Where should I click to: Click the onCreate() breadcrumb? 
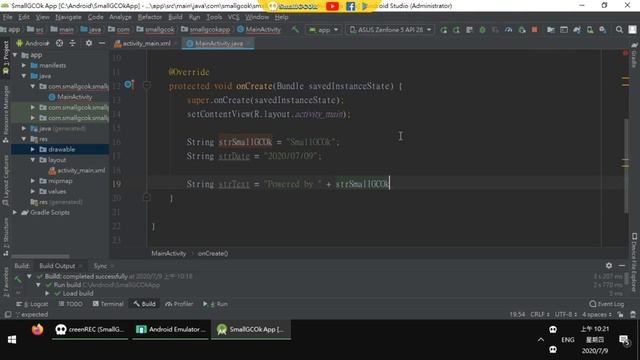point(213,253)
